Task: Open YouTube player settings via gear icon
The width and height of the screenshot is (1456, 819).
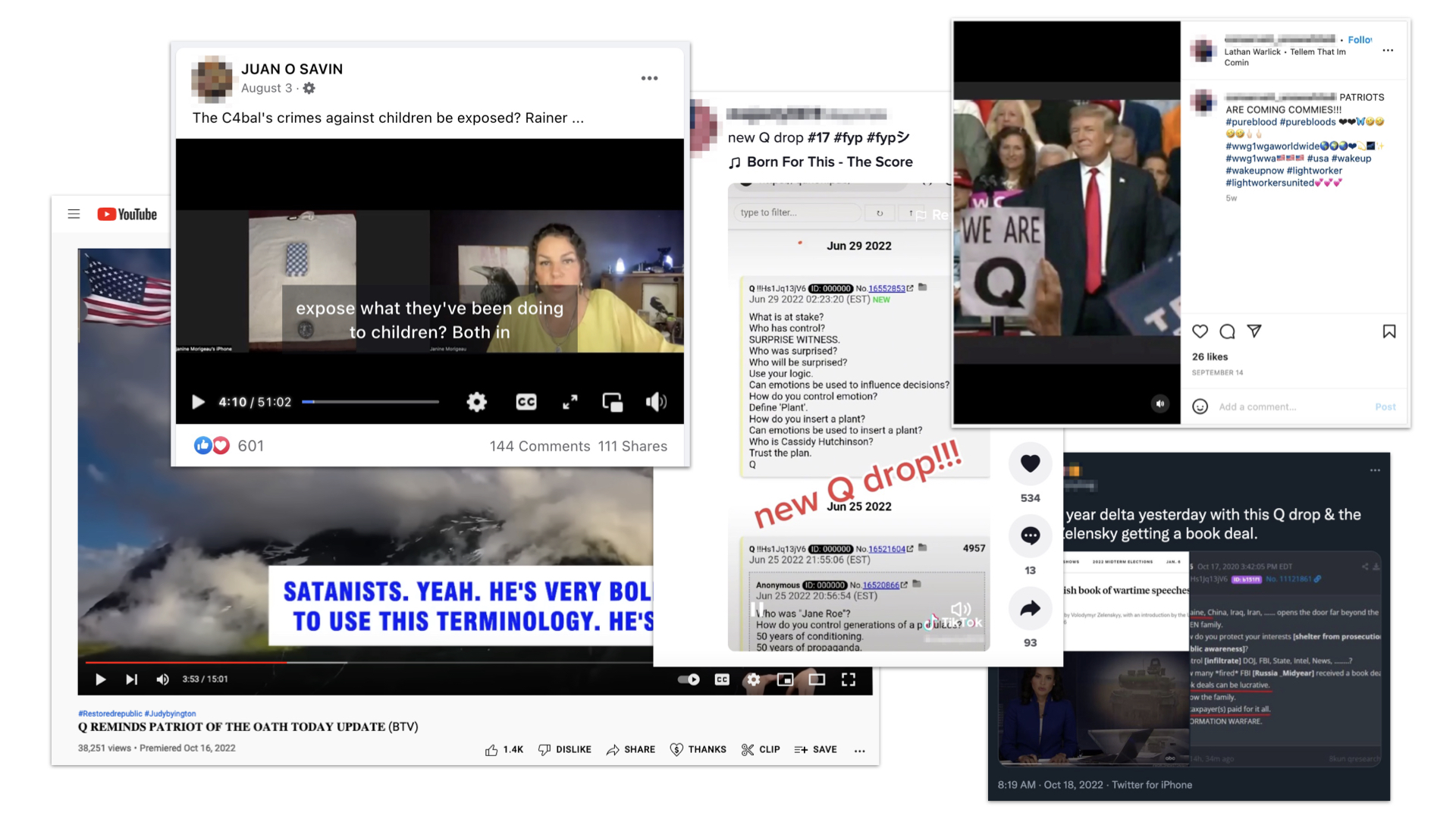Action: [753, 679]
